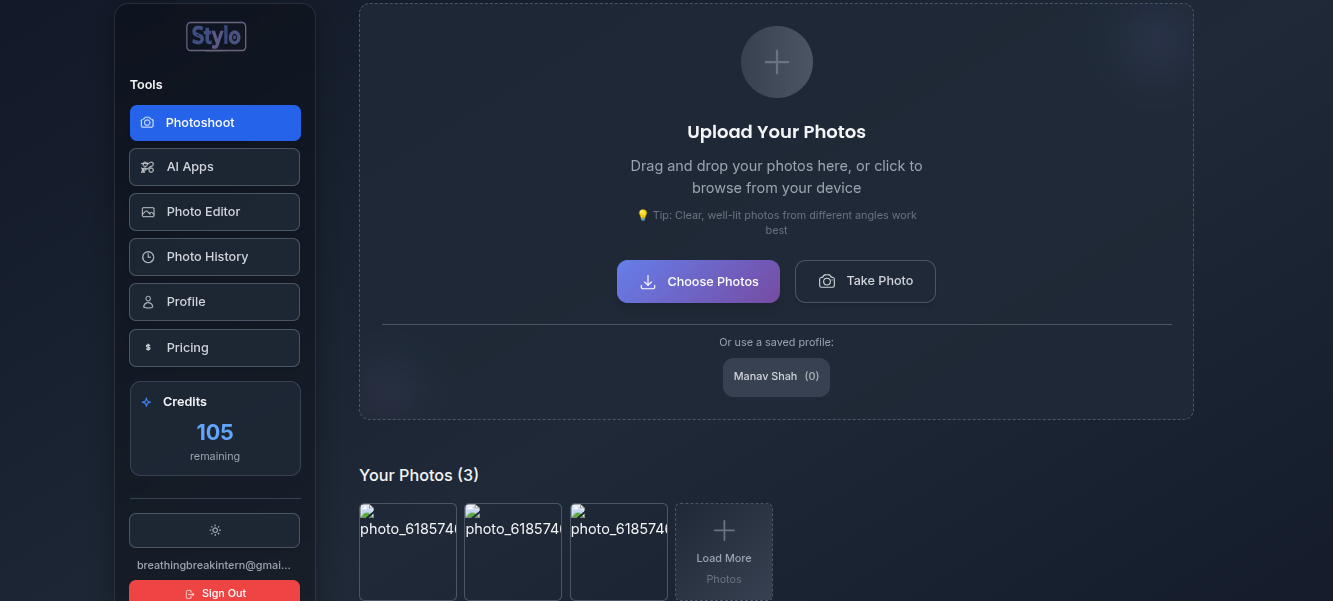
Task: Click the Stylo logo
Action: (x=216, y=37)
